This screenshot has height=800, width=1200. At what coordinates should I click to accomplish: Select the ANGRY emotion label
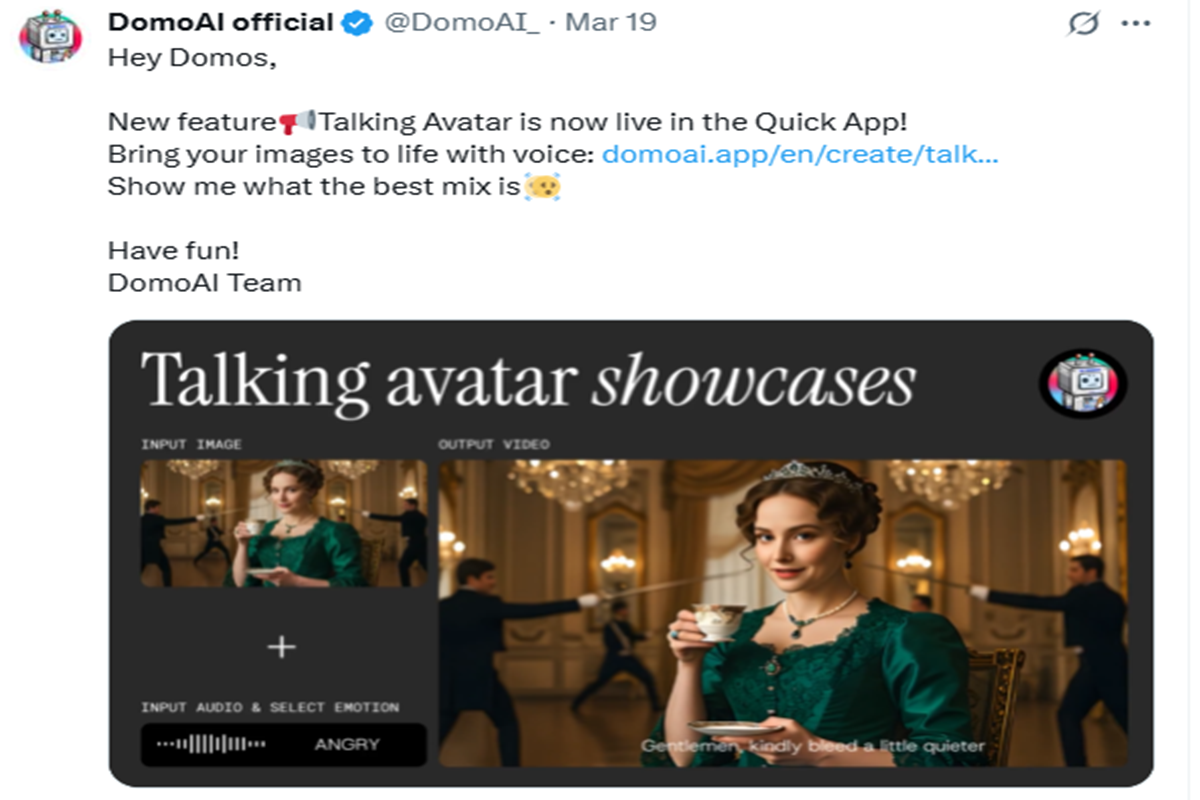347,744
